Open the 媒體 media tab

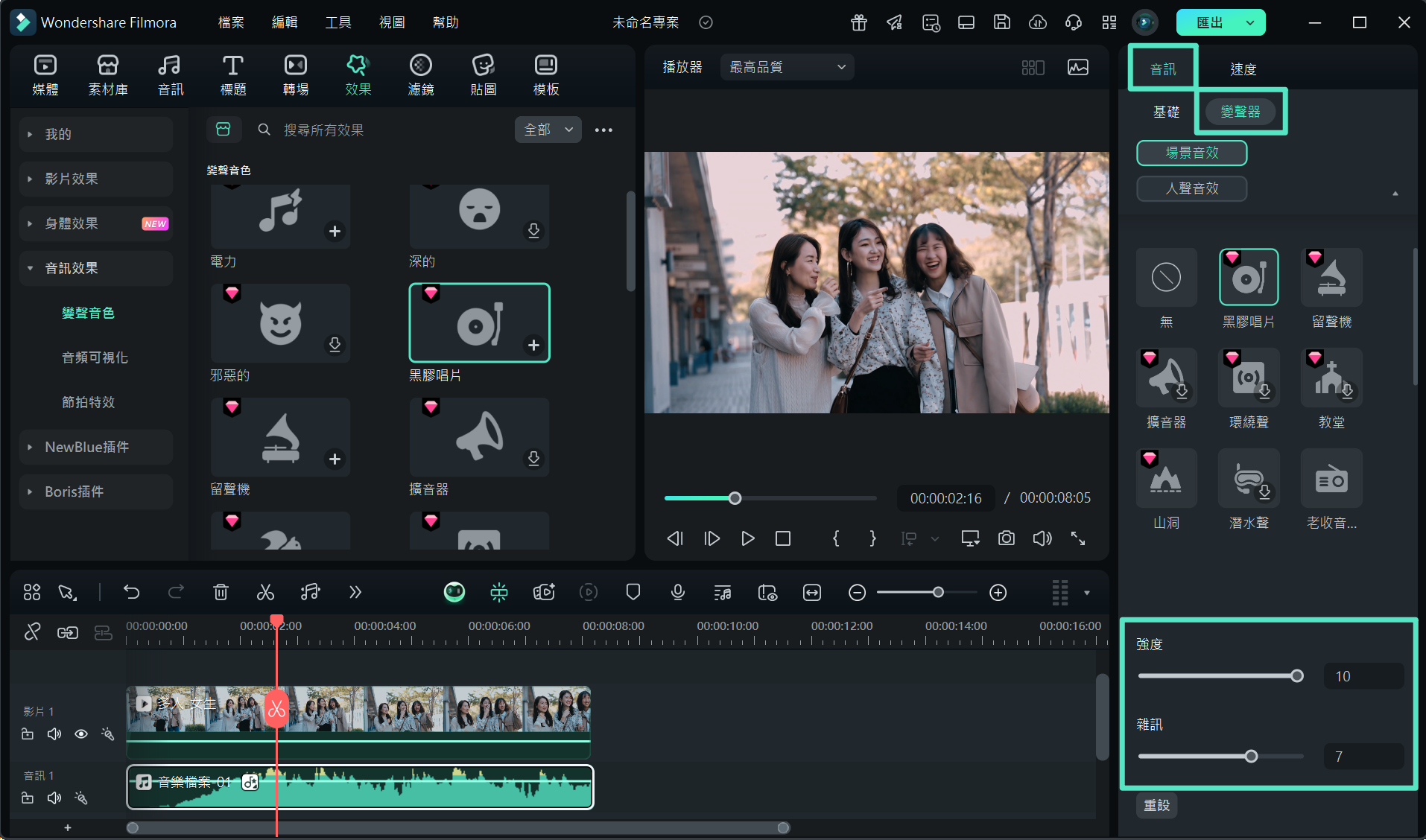click(x=45, y=75)
